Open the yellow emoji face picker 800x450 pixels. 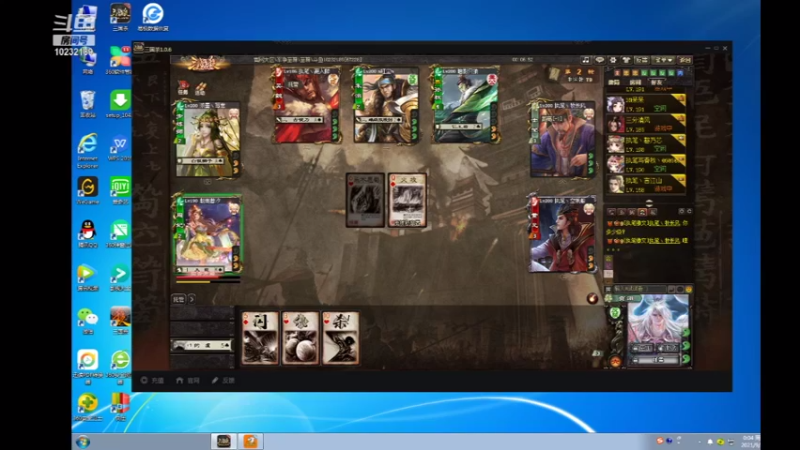coord(688,289)
